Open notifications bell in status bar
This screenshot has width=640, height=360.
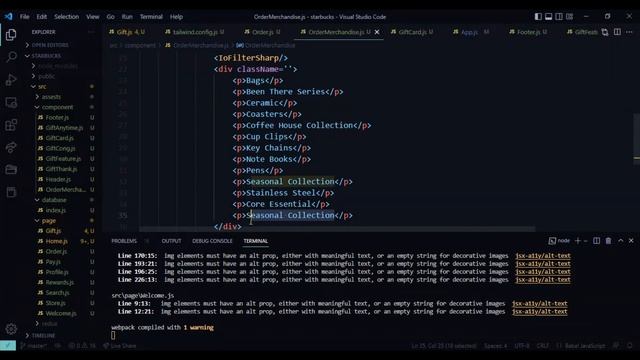(630, 346)
